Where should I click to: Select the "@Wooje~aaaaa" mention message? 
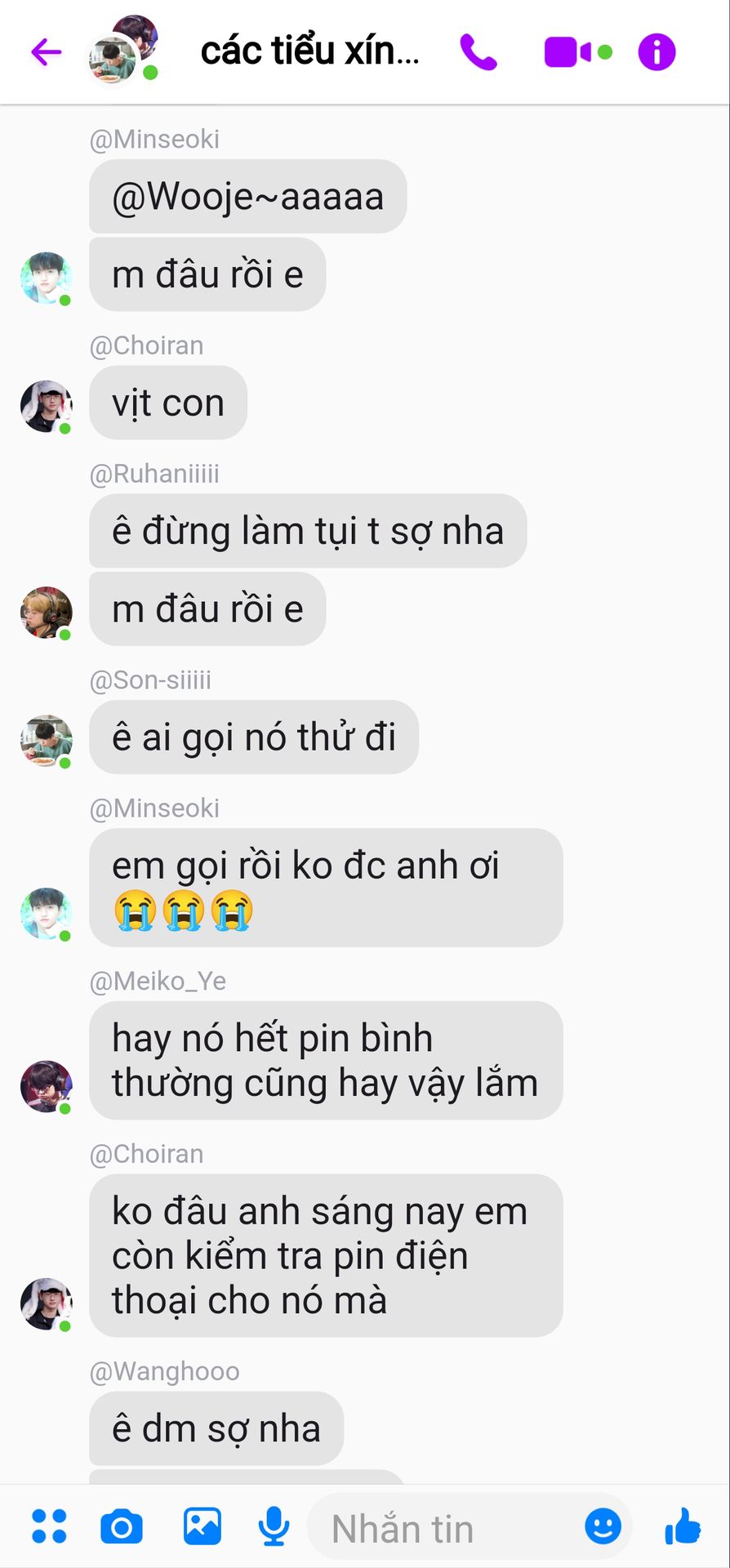coord(247,196)
